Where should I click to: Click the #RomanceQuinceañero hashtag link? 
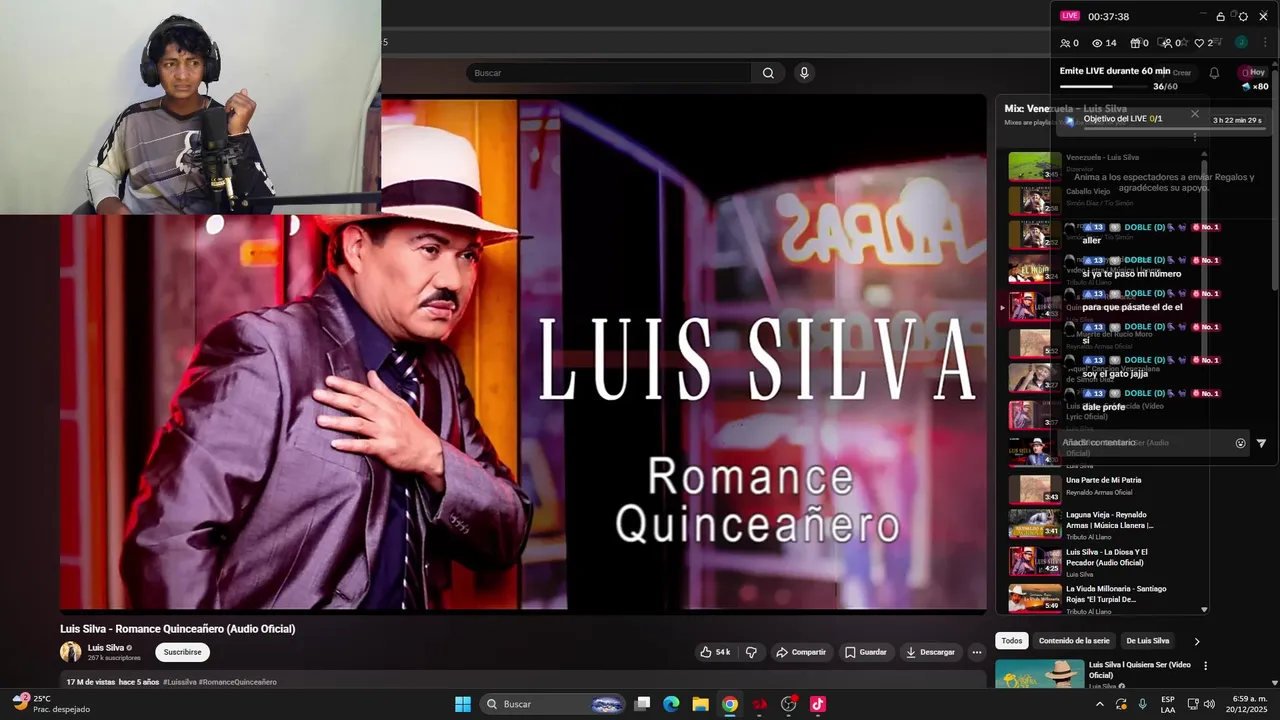pyautogui.click(x=237, y=682)
